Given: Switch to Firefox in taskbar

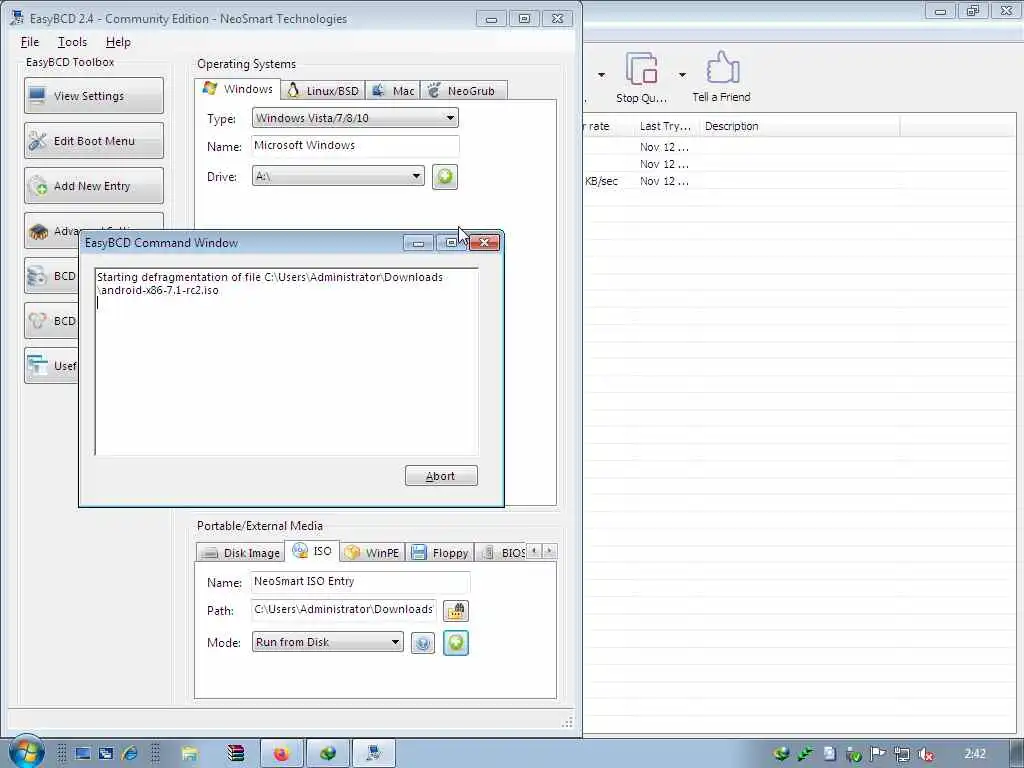Looking at the screenshot, I should (x=281, y=754).
